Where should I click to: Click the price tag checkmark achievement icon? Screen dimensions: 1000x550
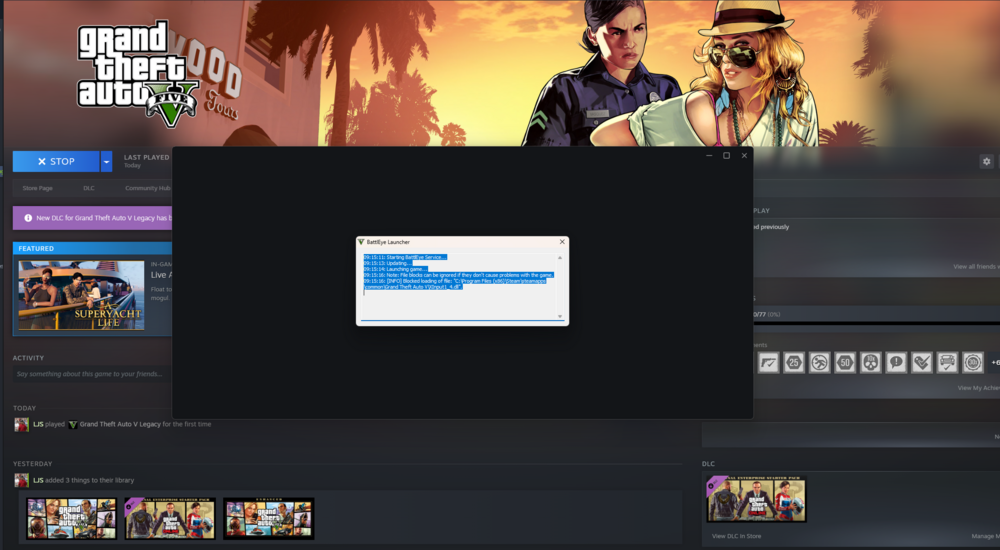tap(922, 362)
